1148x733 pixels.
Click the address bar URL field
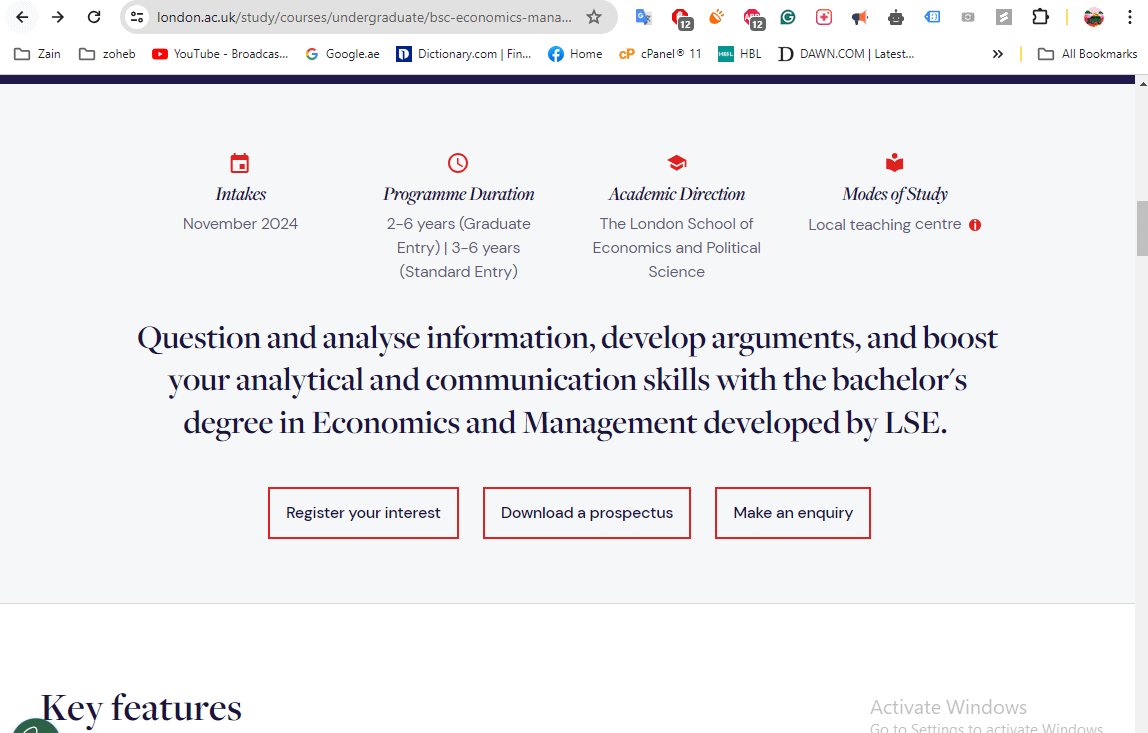click(x=364, y=17)
